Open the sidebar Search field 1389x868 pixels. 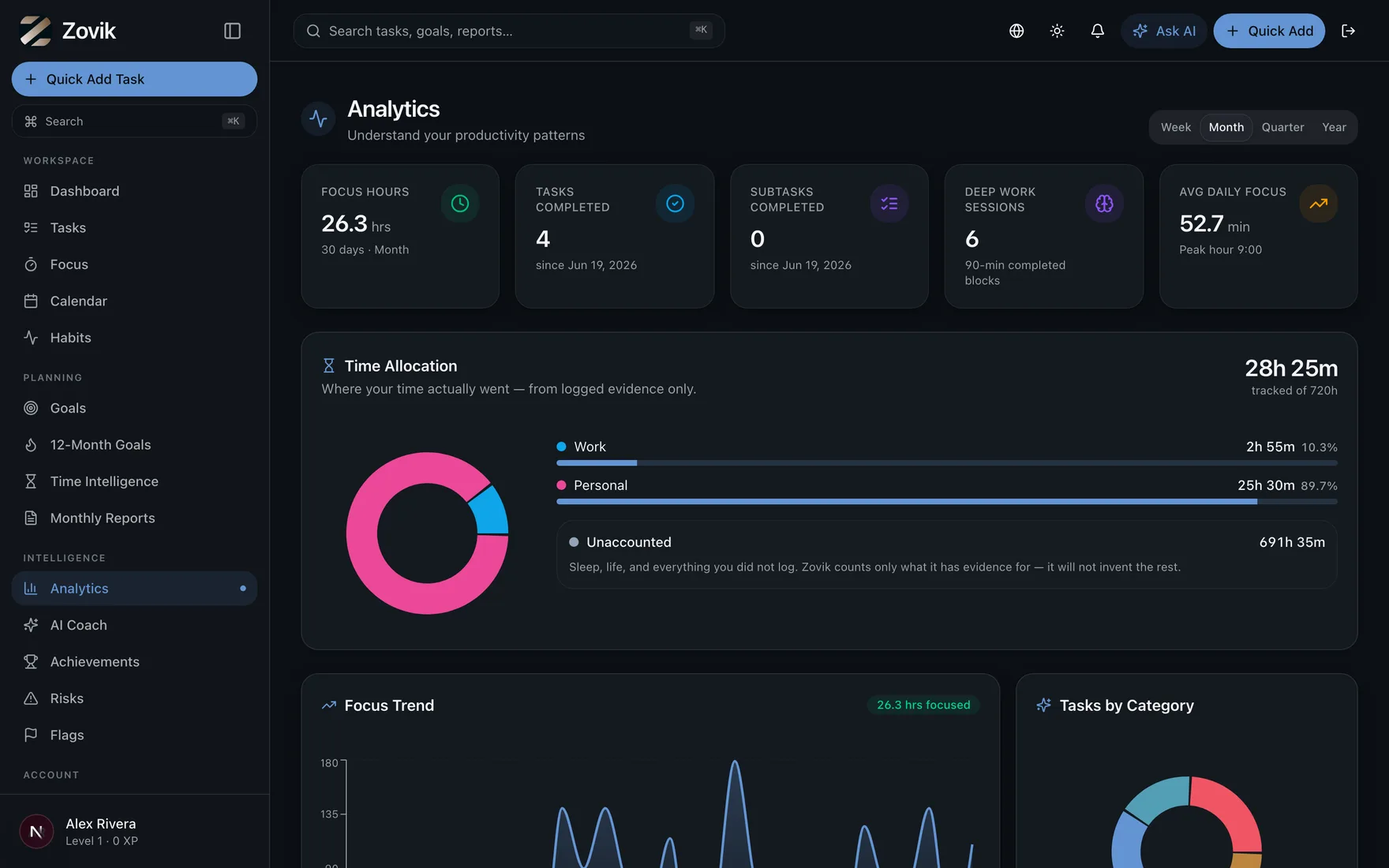point(134,122)
